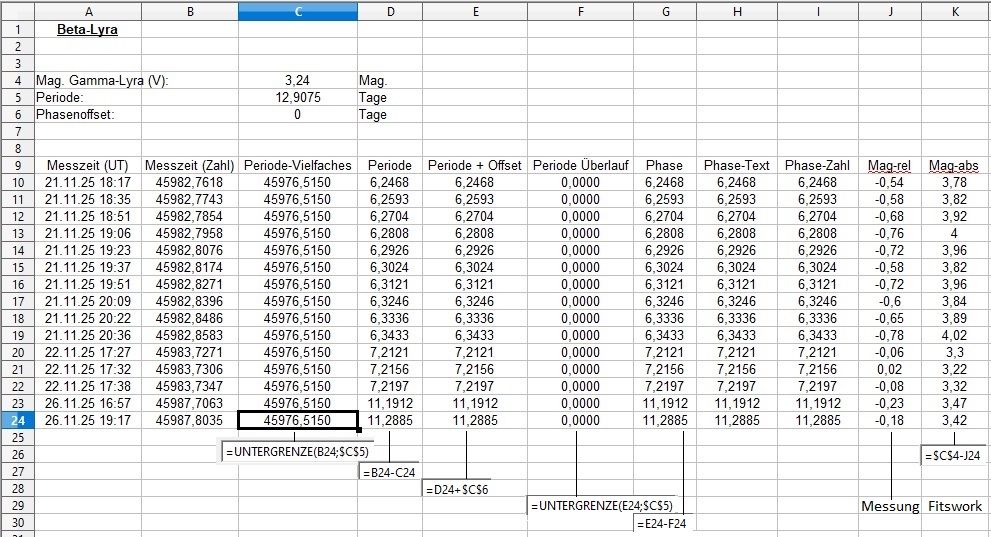
Task: Select header cell Periode + Offset
Action: (x=475, y=166)
